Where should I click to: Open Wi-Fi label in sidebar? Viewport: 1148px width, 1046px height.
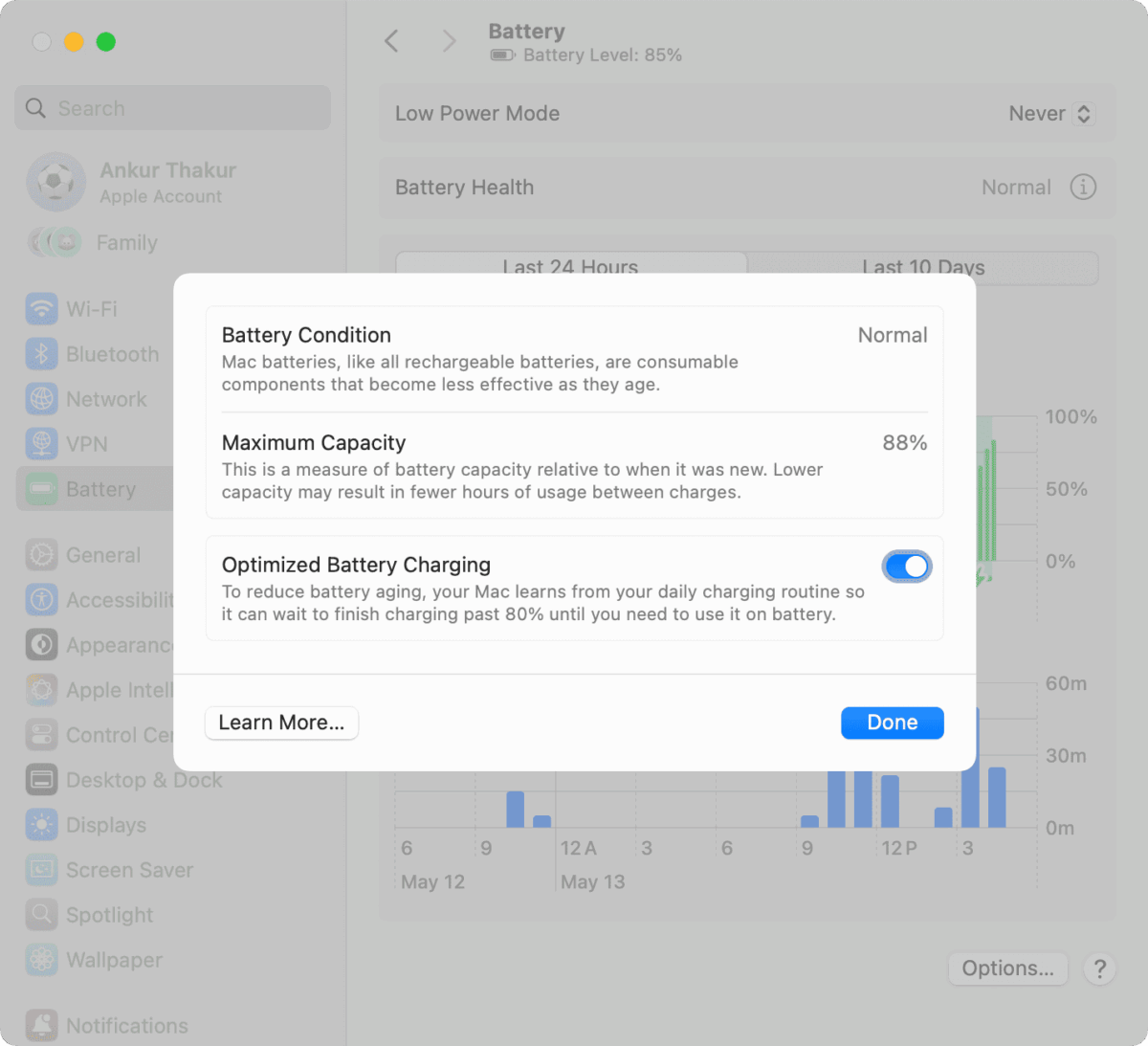click(x=92, y=309)
